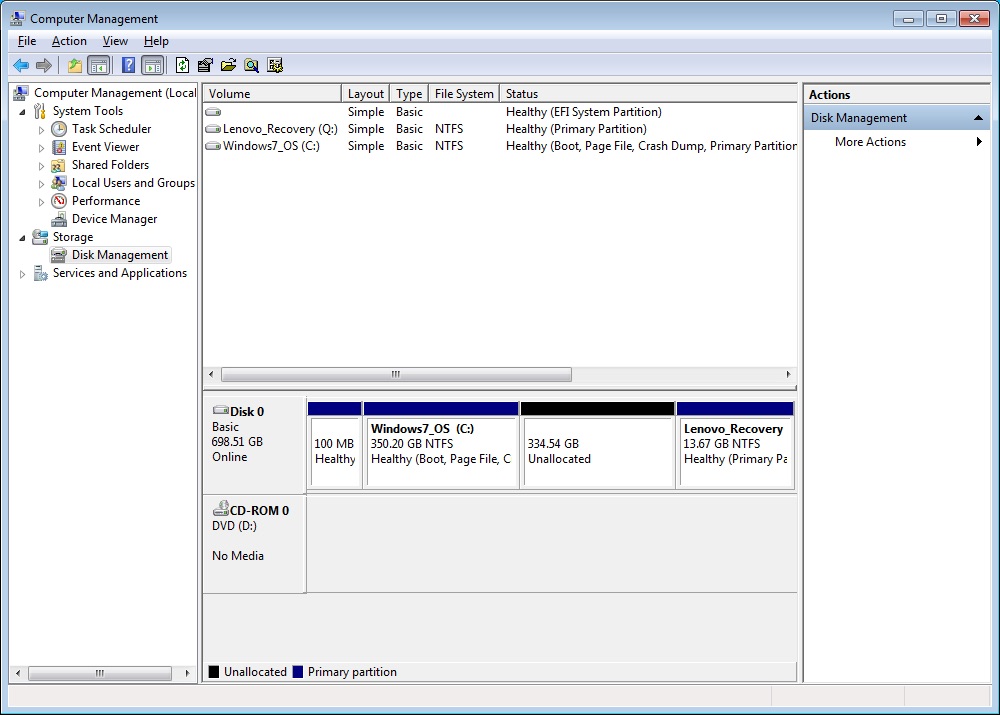Click the gray Forward arrow in toolbar
Viewport: 1000px width, 715px height.
coord(44,65)
